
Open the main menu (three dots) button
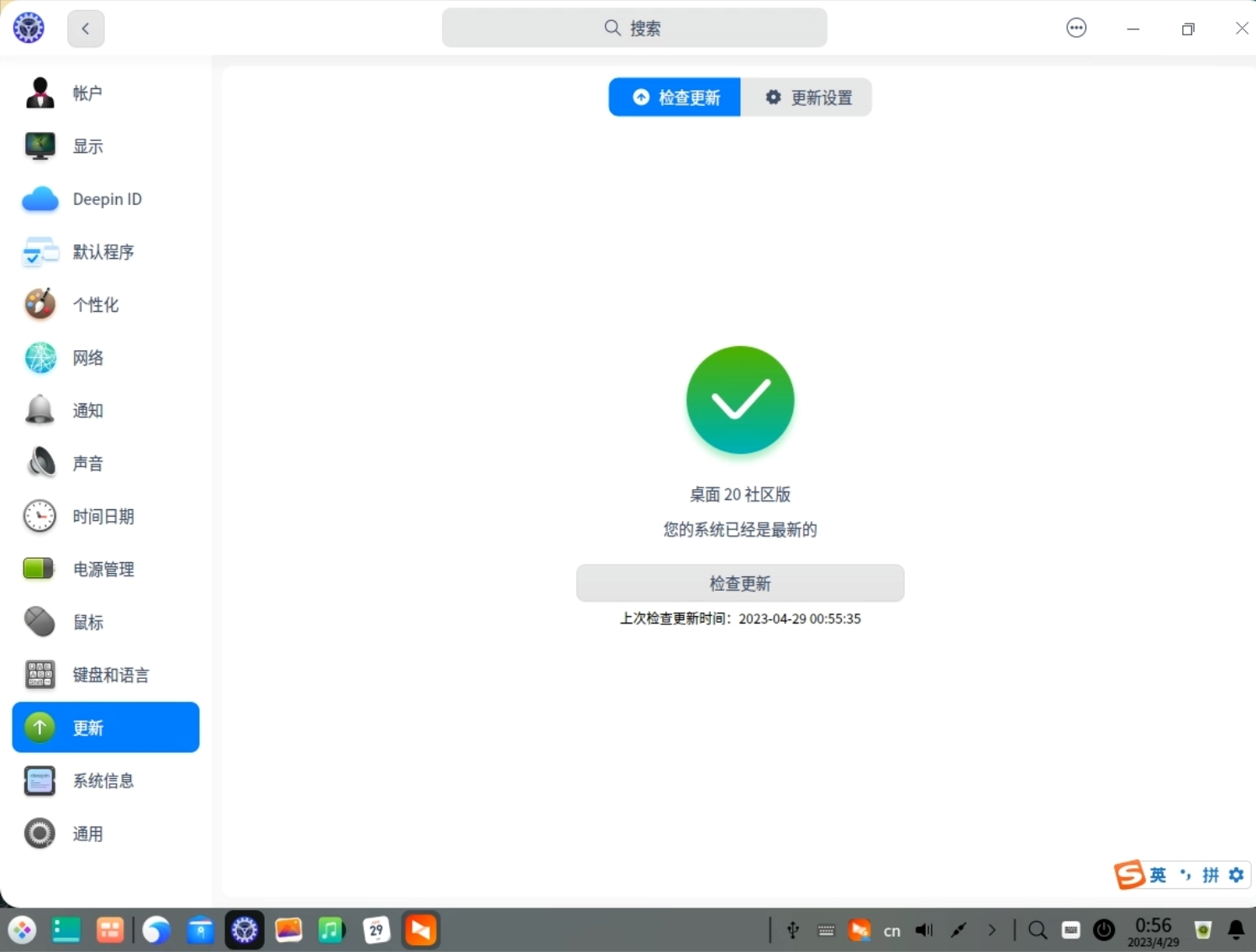point(1076,28)
